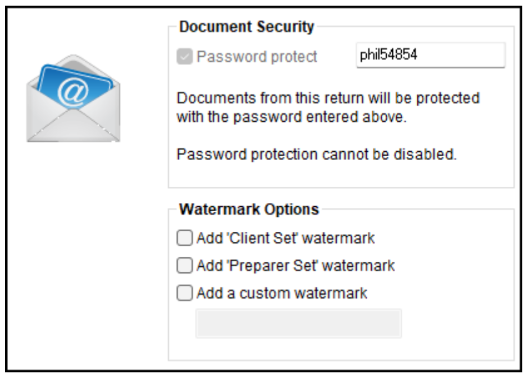Click the Add 'Client Set' watermark label

coord(286,238)
